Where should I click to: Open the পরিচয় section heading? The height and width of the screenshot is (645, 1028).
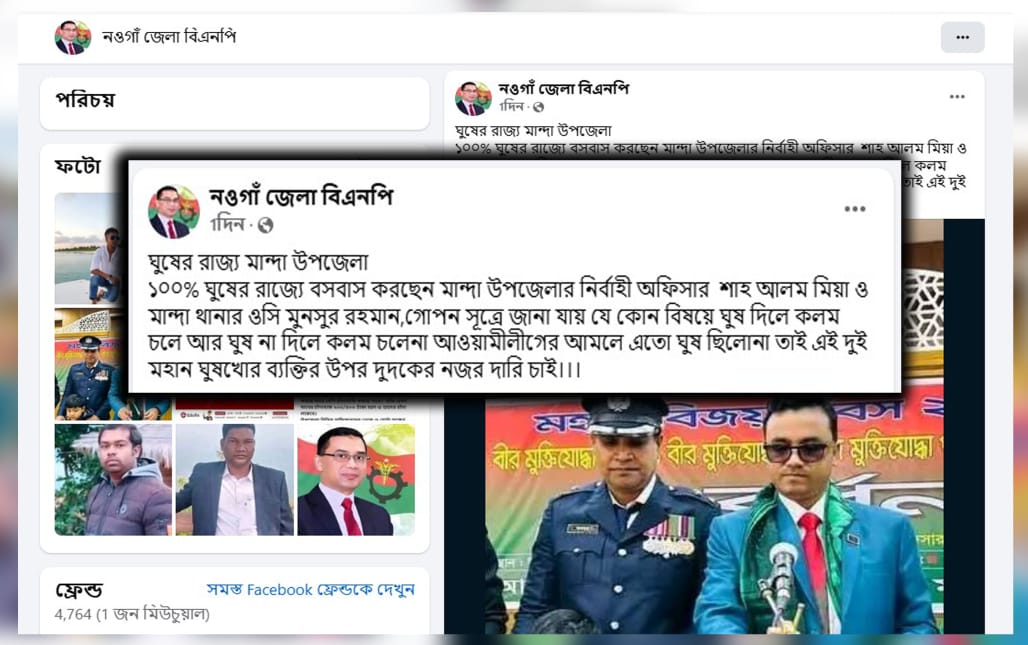(85, 100)
